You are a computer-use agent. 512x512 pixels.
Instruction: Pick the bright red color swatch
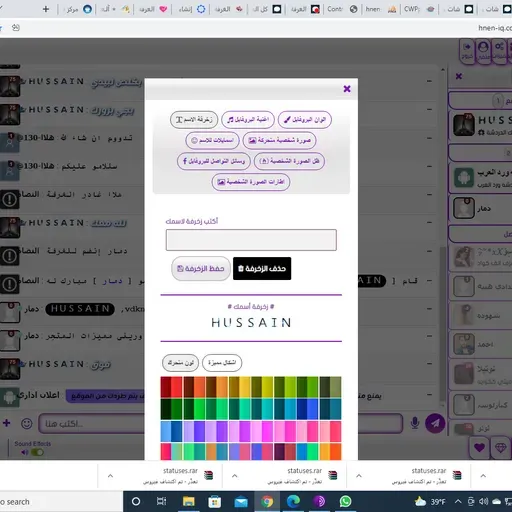point(177,387)
